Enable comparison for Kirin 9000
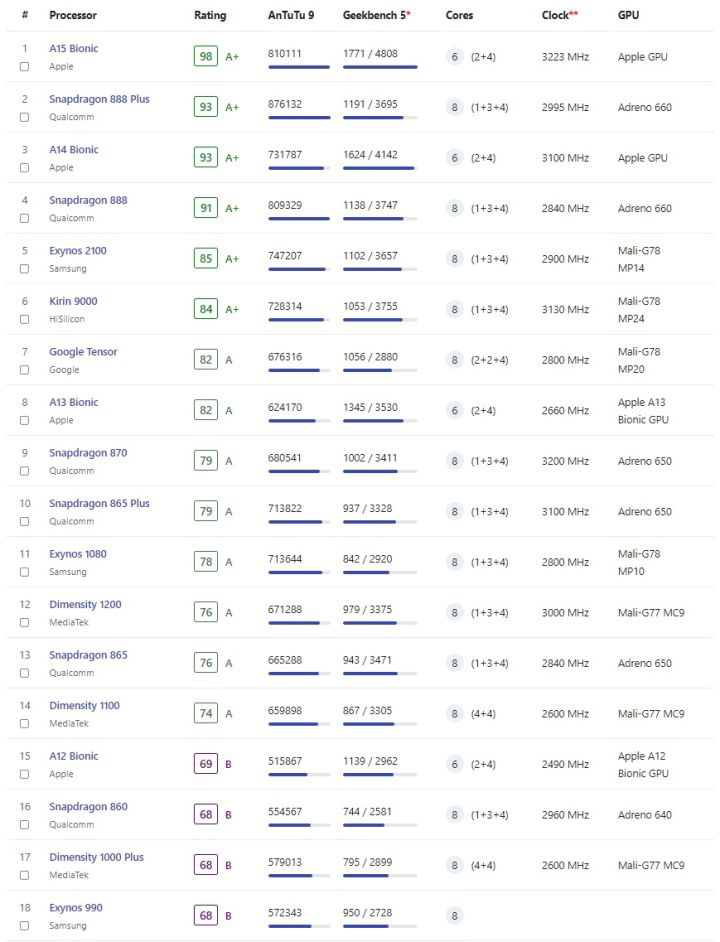This screenshot has width=720, height=942. [22, 320]
